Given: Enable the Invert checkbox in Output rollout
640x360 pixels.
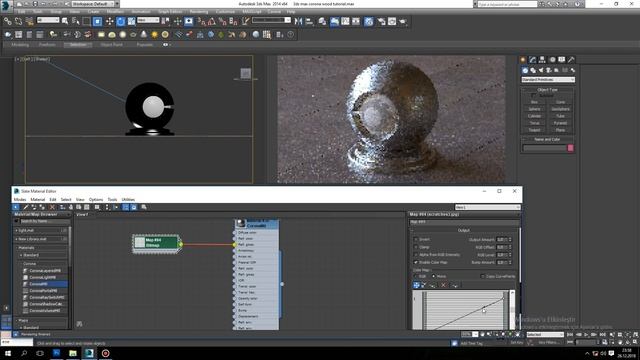Looking at the screenshot, I should [x=416, y=240].
